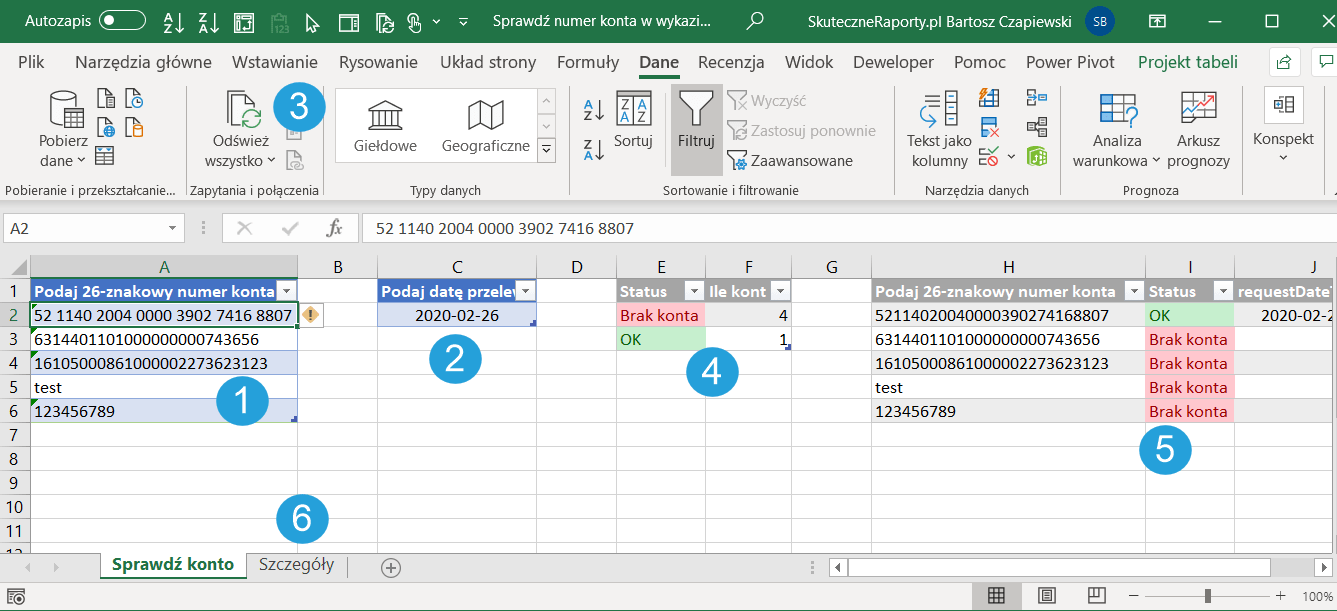The height and width of the screenshot is (611, 1337).
Task: Click the Zaawansowane filter button
Action: pyautogui.click(x=790, y=160)
